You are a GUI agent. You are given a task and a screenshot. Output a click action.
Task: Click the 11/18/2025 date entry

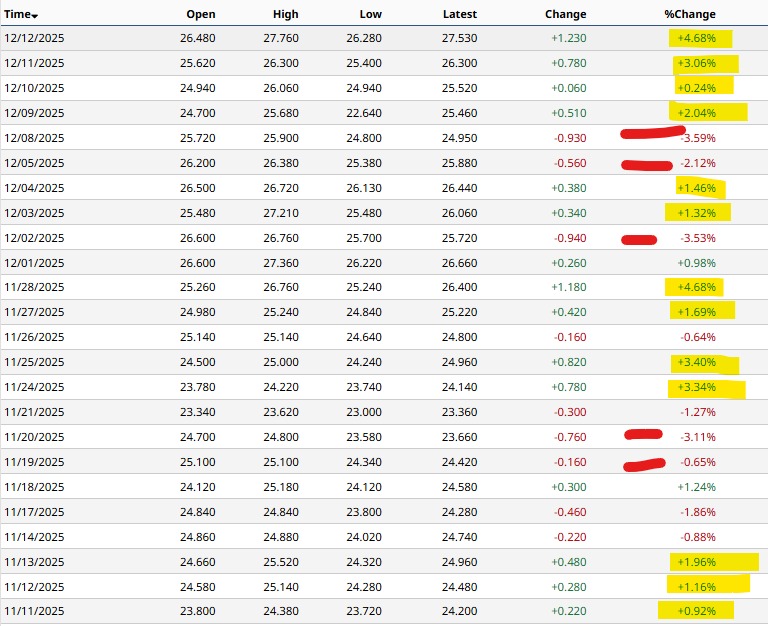pos(34,487)
